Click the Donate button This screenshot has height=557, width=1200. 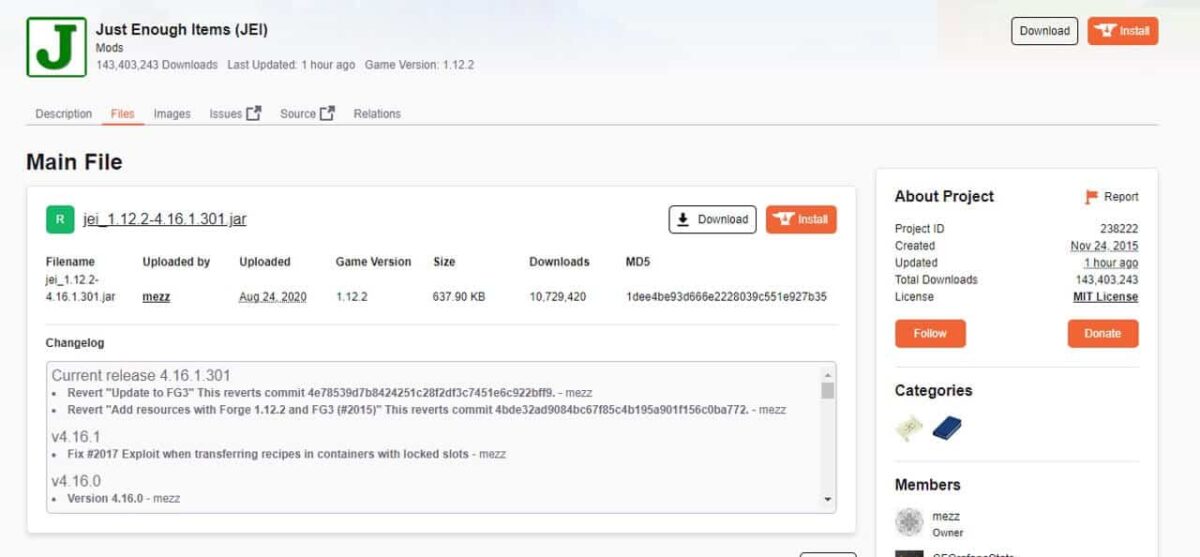point(1102,334)
